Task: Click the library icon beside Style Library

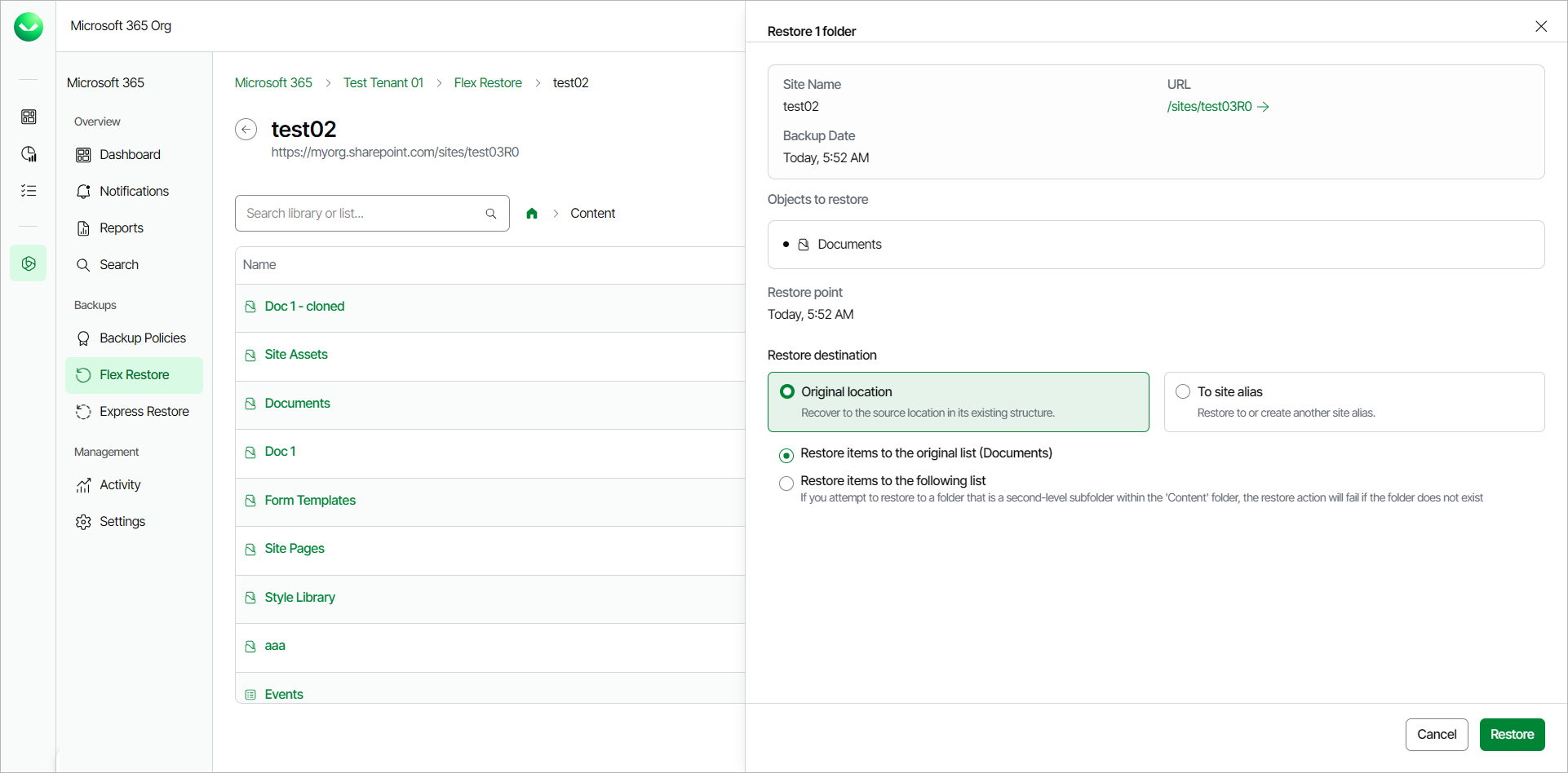Action: tap(250, 598)
